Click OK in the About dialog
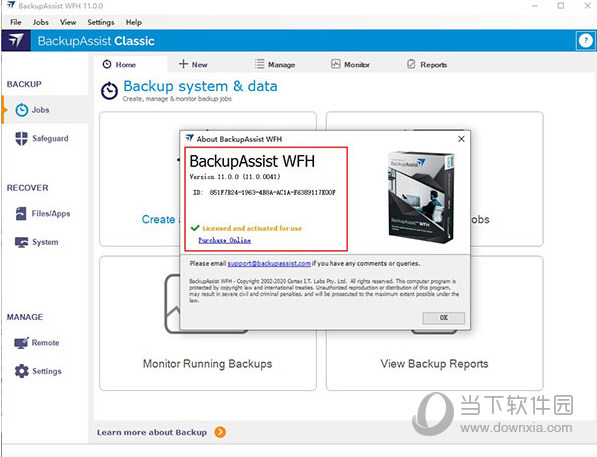 tap(444, 318)
